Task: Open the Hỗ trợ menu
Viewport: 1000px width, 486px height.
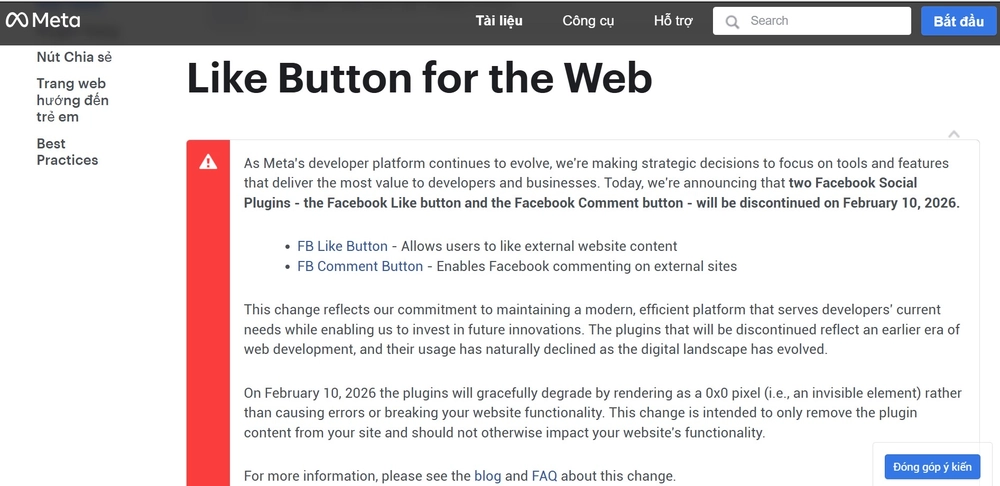Action: (x=673, y=21)
